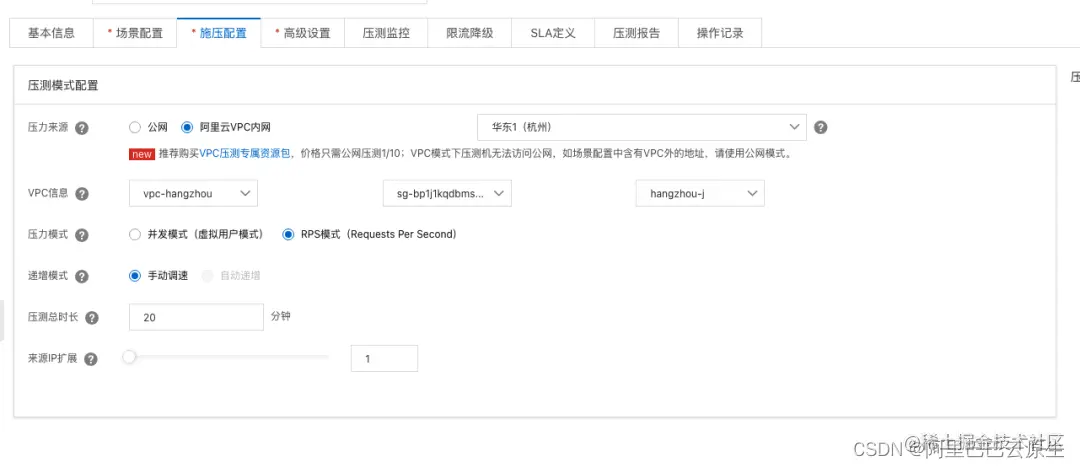Show help tooltip for 压力模式
1080x468 pixels.
[81, 235]
